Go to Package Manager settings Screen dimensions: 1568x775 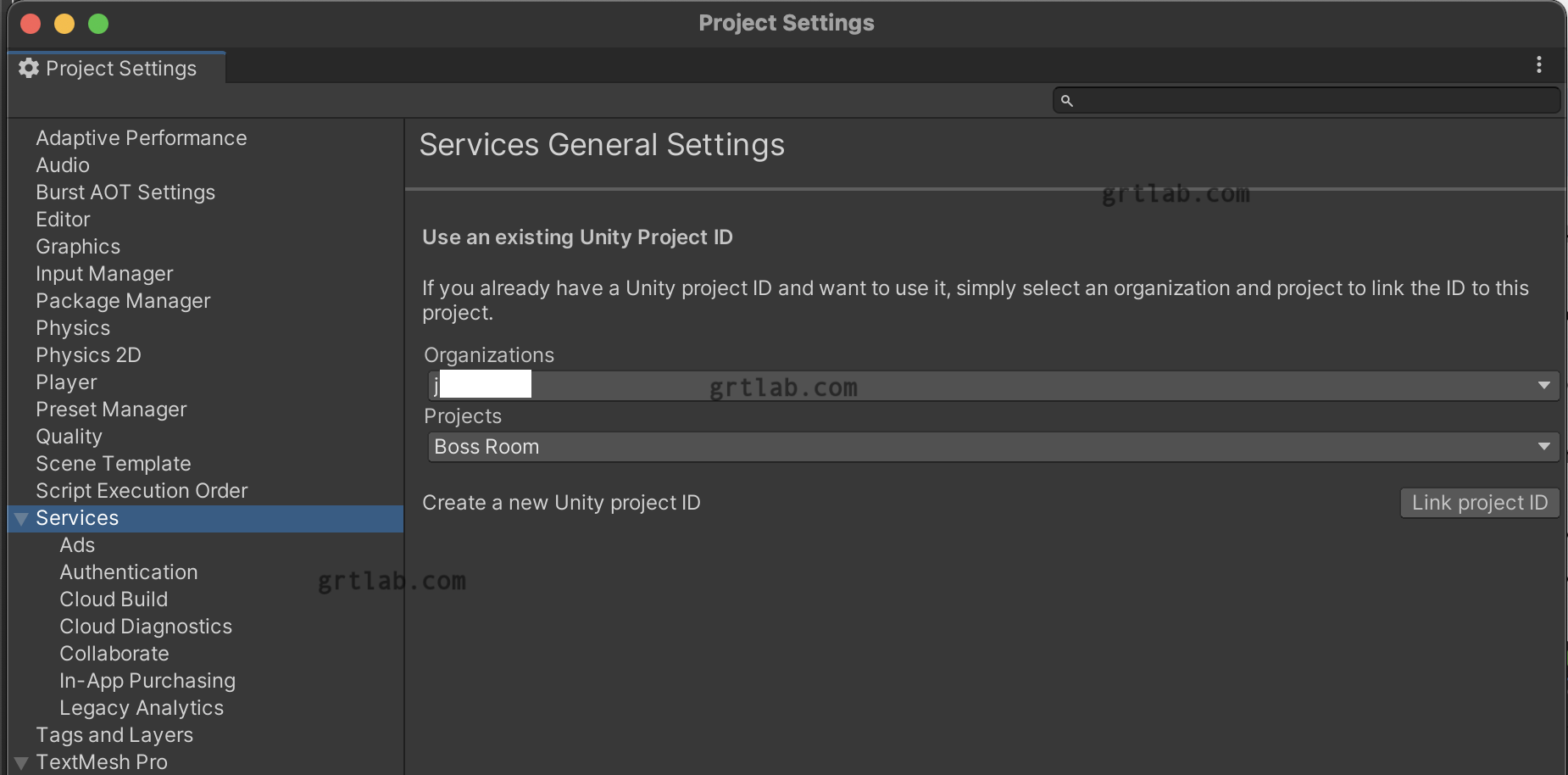click(123, 301)
